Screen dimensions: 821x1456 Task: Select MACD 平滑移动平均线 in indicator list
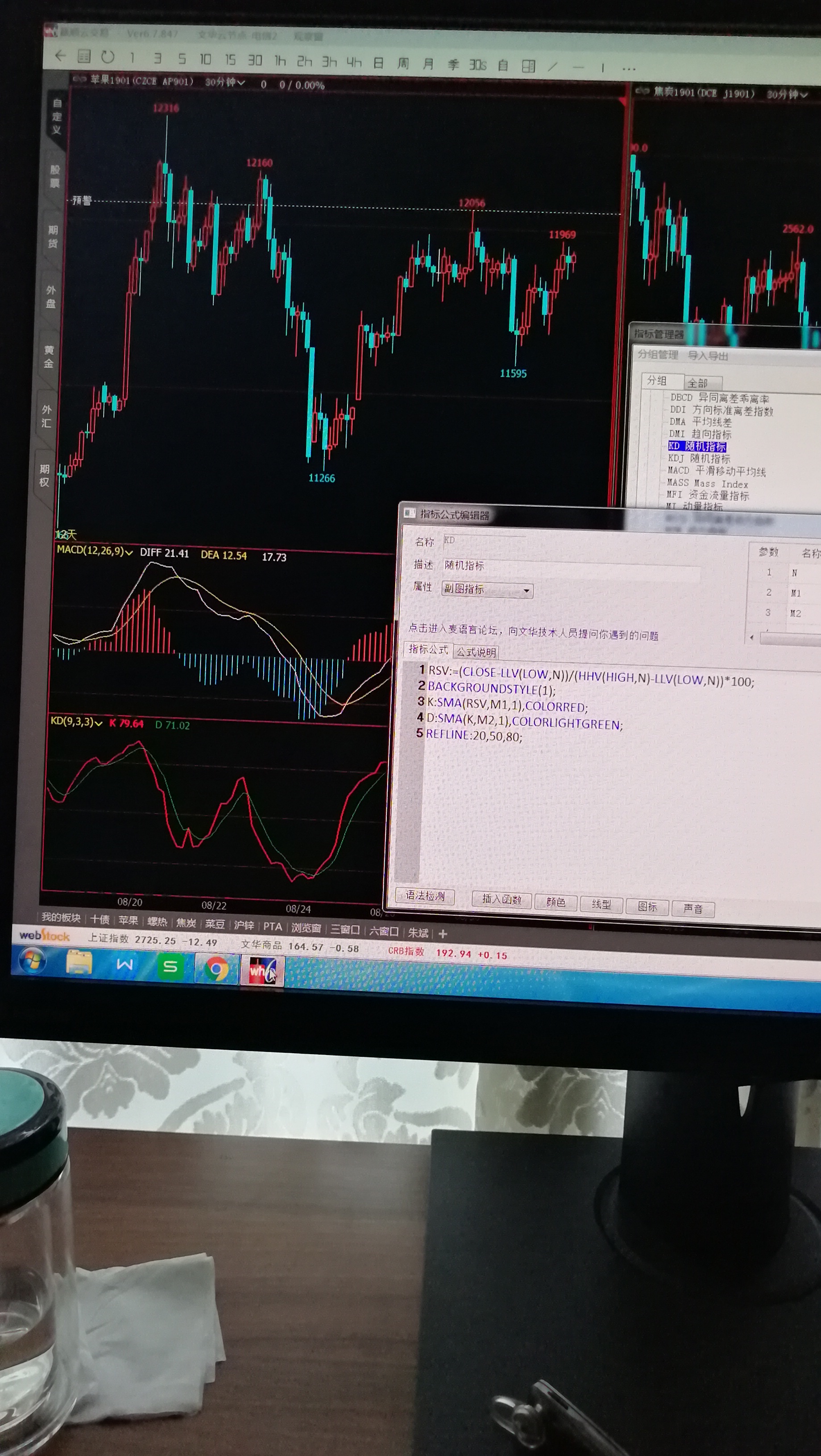717,471
